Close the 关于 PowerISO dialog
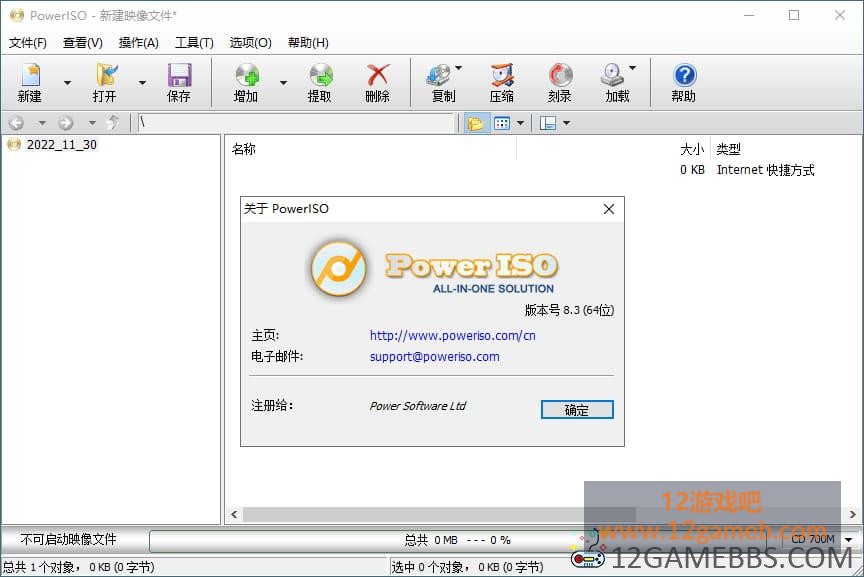The image size is (864, 577). [609, 209]
